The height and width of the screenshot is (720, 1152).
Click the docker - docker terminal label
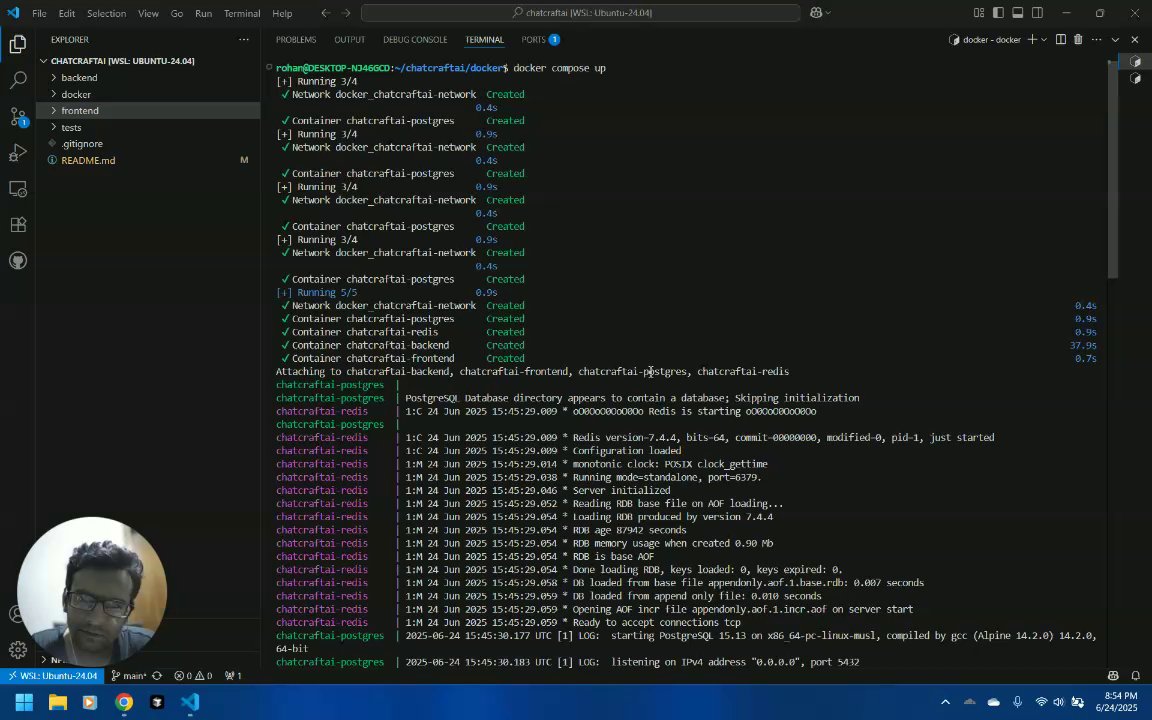(x=984, y=40)
